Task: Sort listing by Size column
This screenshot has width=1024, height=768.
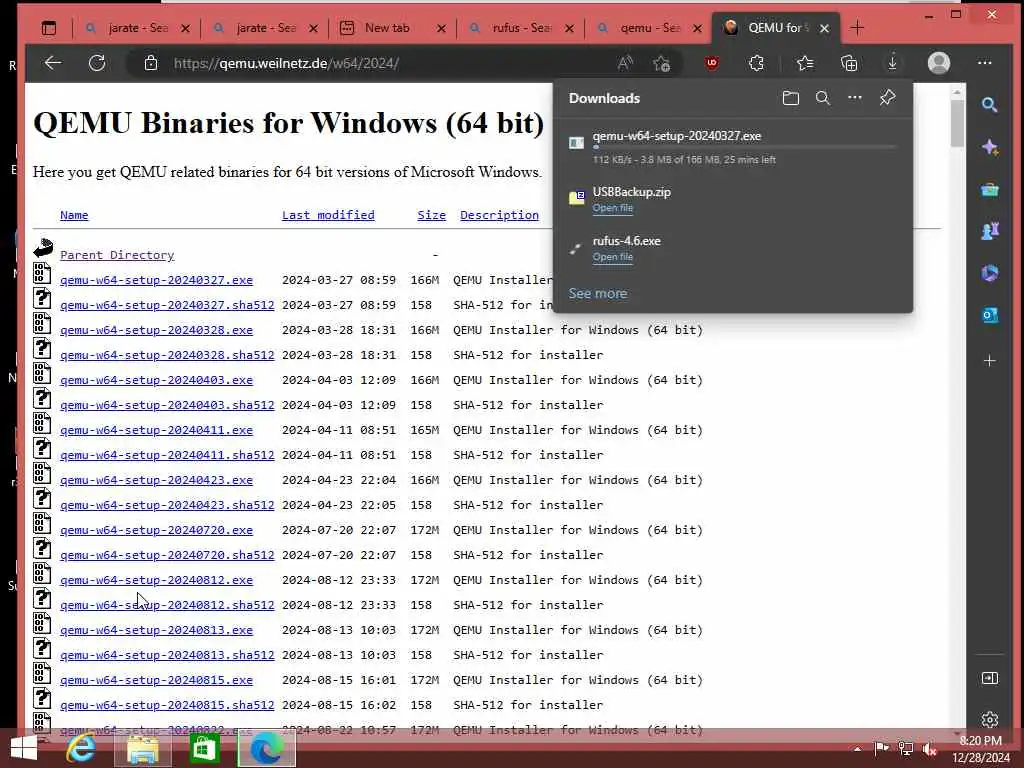Action: (432, 215)
